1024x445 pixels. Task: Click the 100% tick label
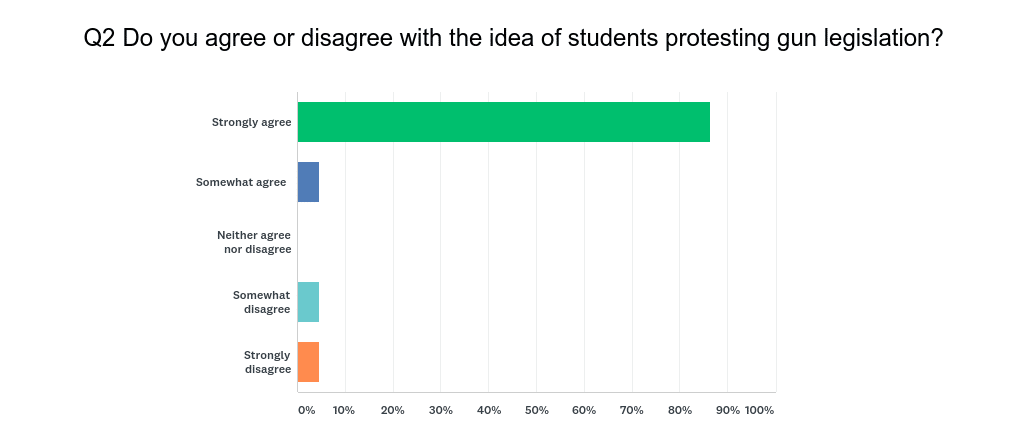[x=760, y=410]
